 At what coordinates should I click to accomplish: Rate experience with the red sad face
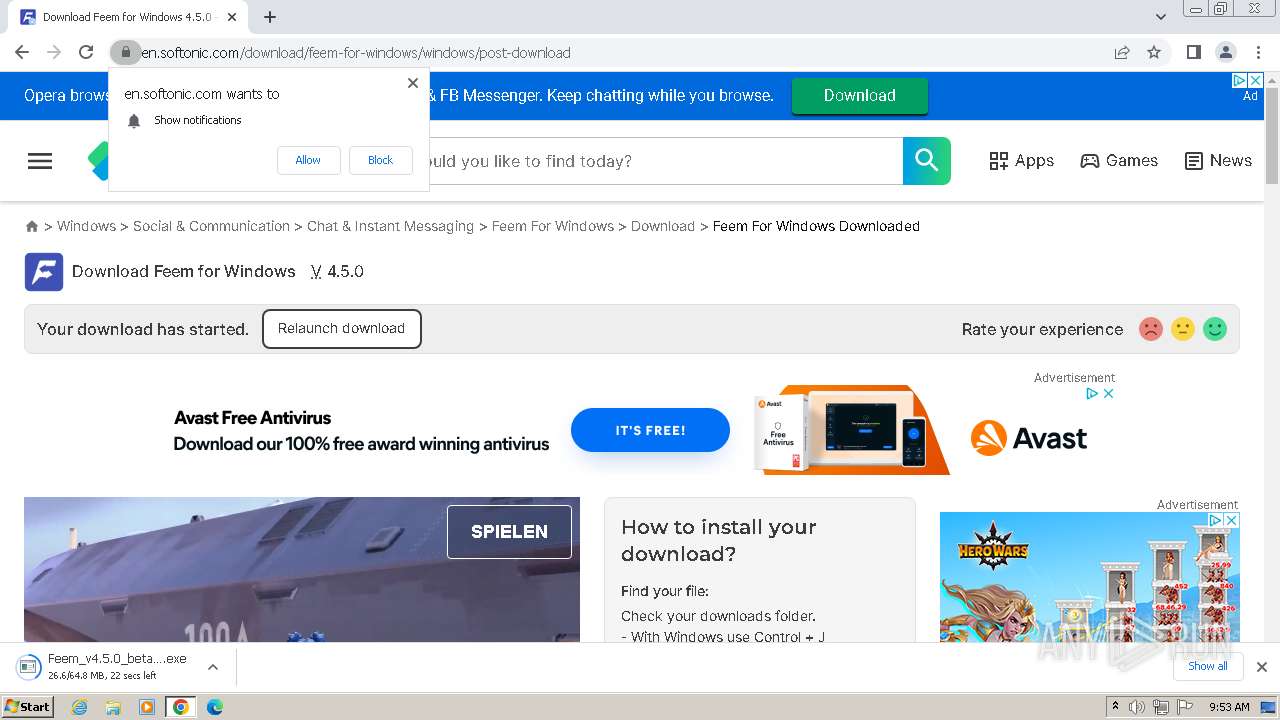tap(1151, 329)
